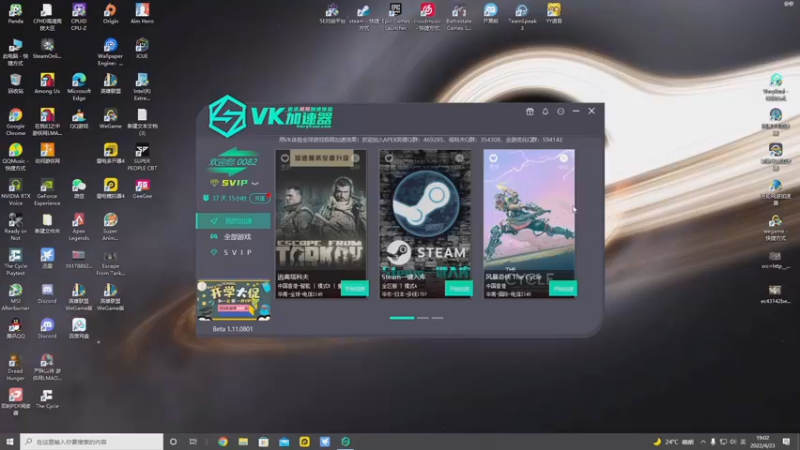Open the Microsoft Edge desktop shortcut
800x450 pixels.
click(79, 87)
